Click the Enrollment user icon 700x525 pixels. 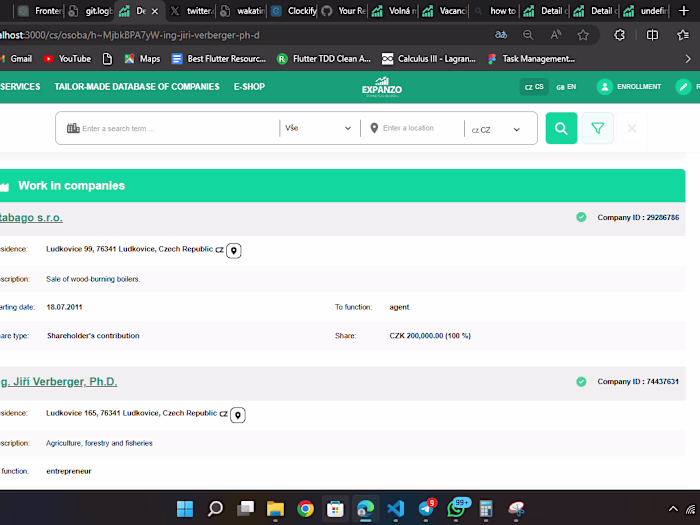click(604, 87)
